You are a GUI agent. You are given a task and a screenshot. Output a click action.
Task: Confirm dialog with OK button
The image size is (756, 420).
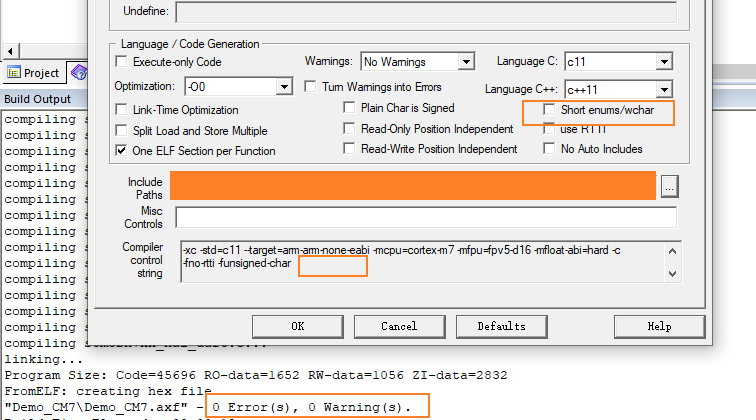point(297,326)
